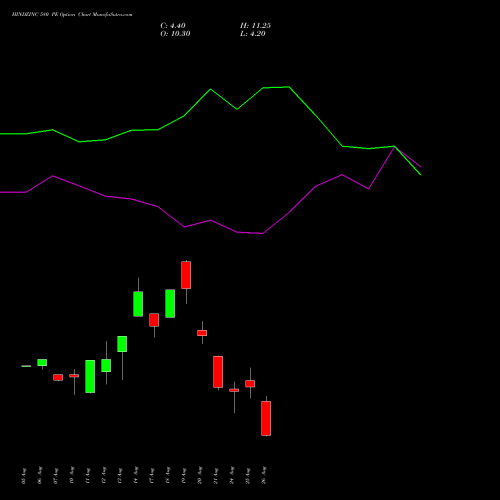Select the tall green candlestick for 11 Aug
The height and width of the screenshot is (500, 500).
(x=90, y=376)
